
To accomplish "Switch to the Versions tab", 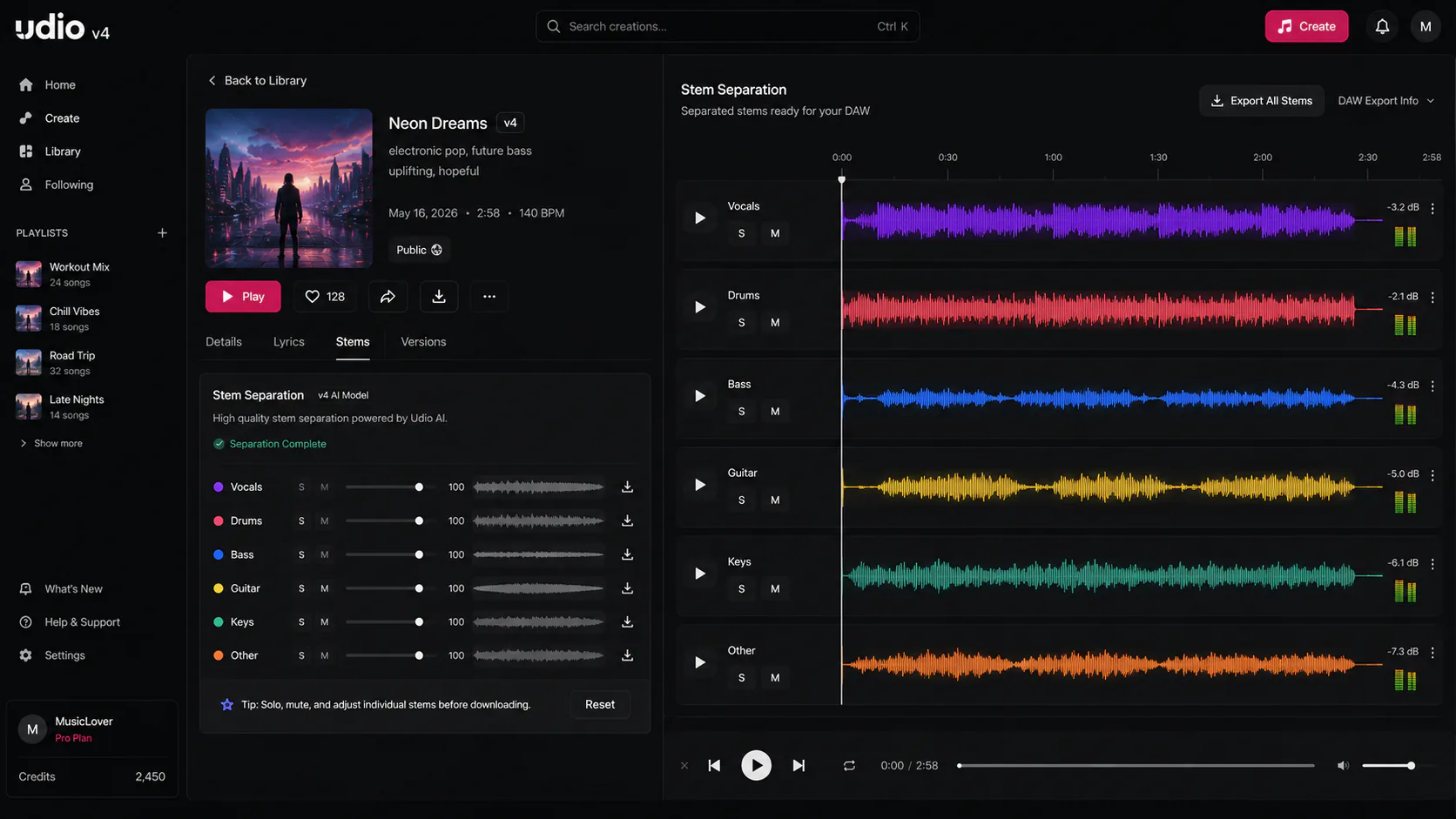I will 423,342.
